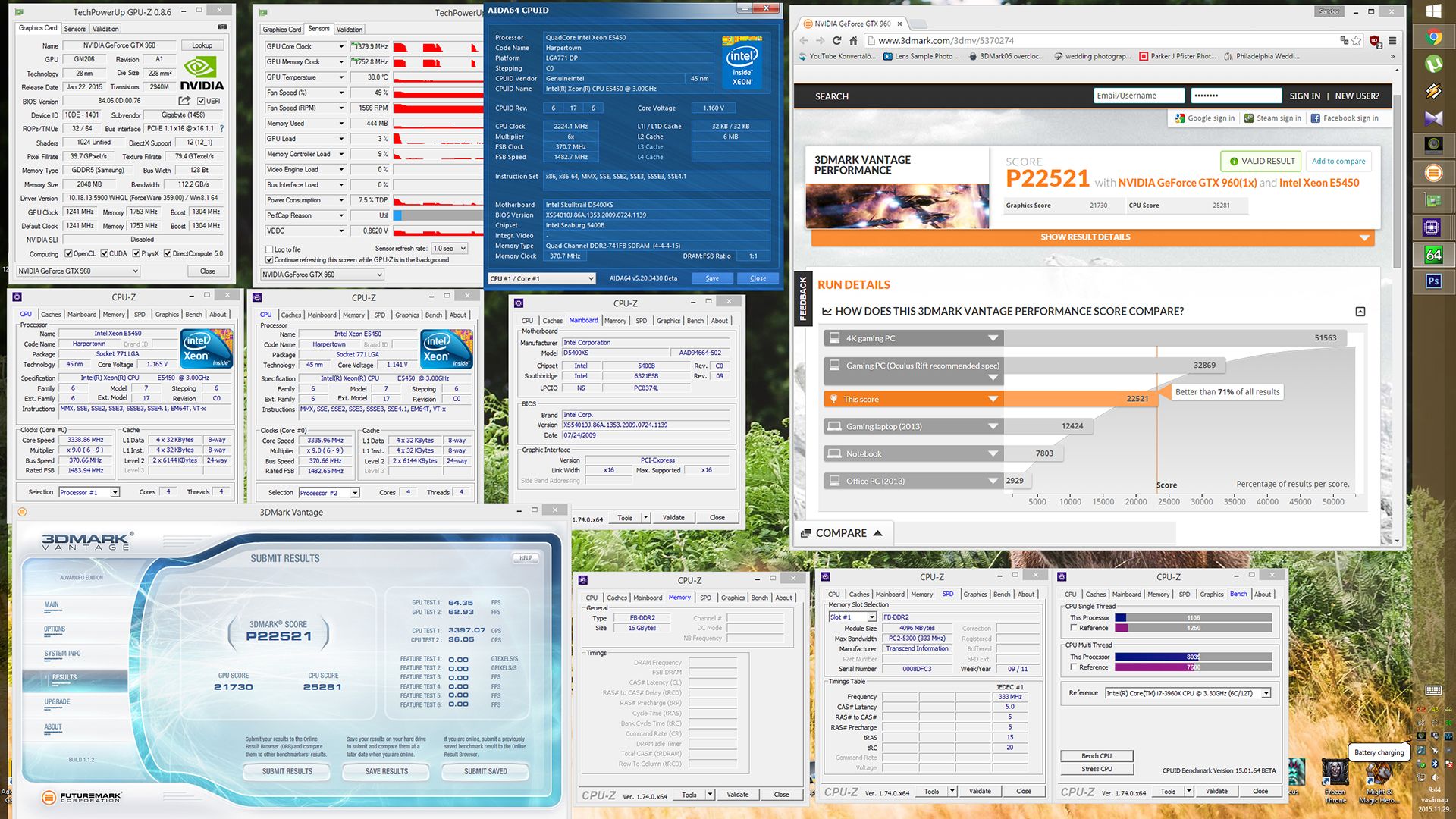1456x819 pixels.
Task: Open Mainboard tab in Processor #2 CPU-Z
Action: (x=322, y=315)
